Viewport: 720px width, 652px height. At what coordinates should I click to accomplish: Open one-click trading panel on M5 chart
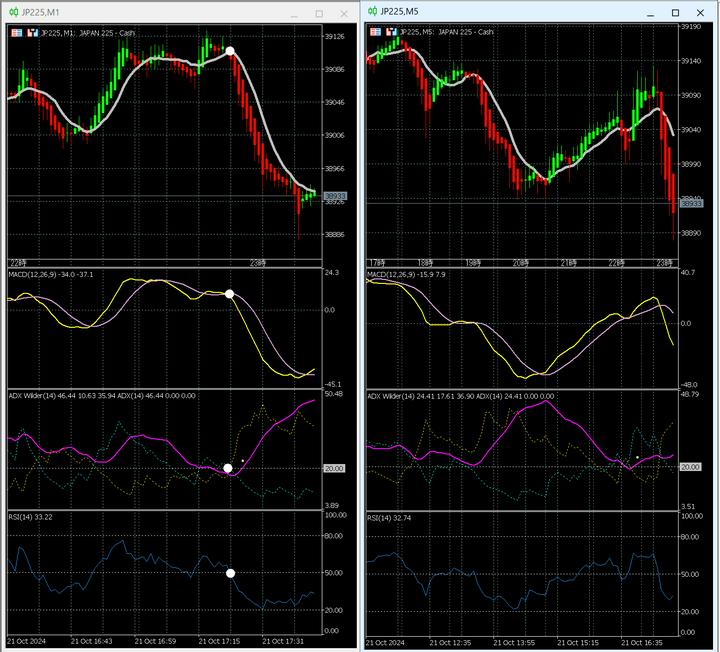tap(376, 32)
